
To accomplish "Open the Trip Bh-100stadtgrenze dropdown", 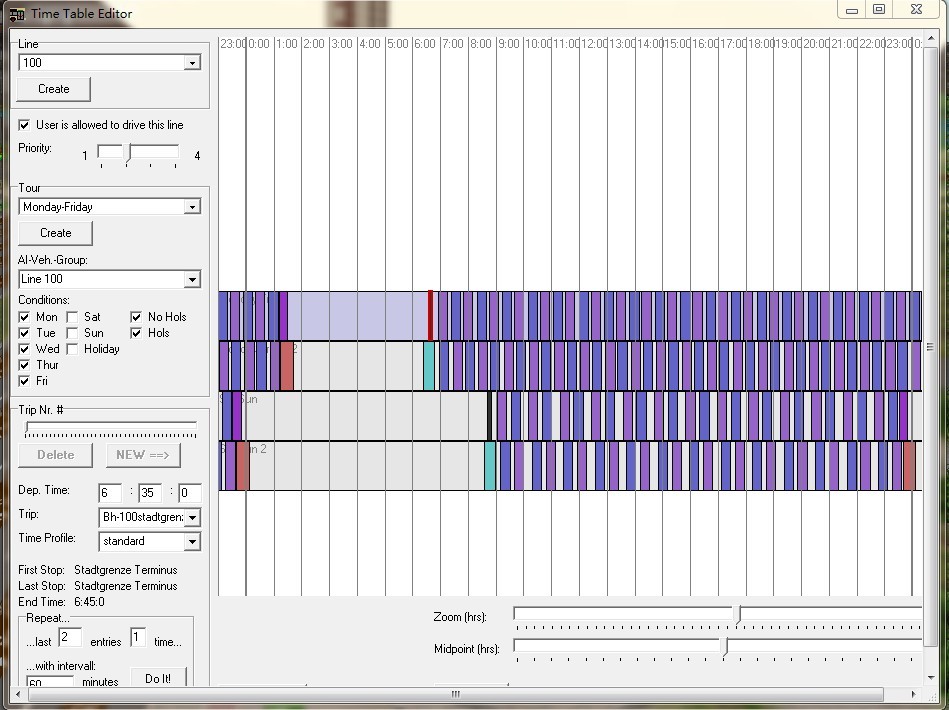I will tap(191, 517).
